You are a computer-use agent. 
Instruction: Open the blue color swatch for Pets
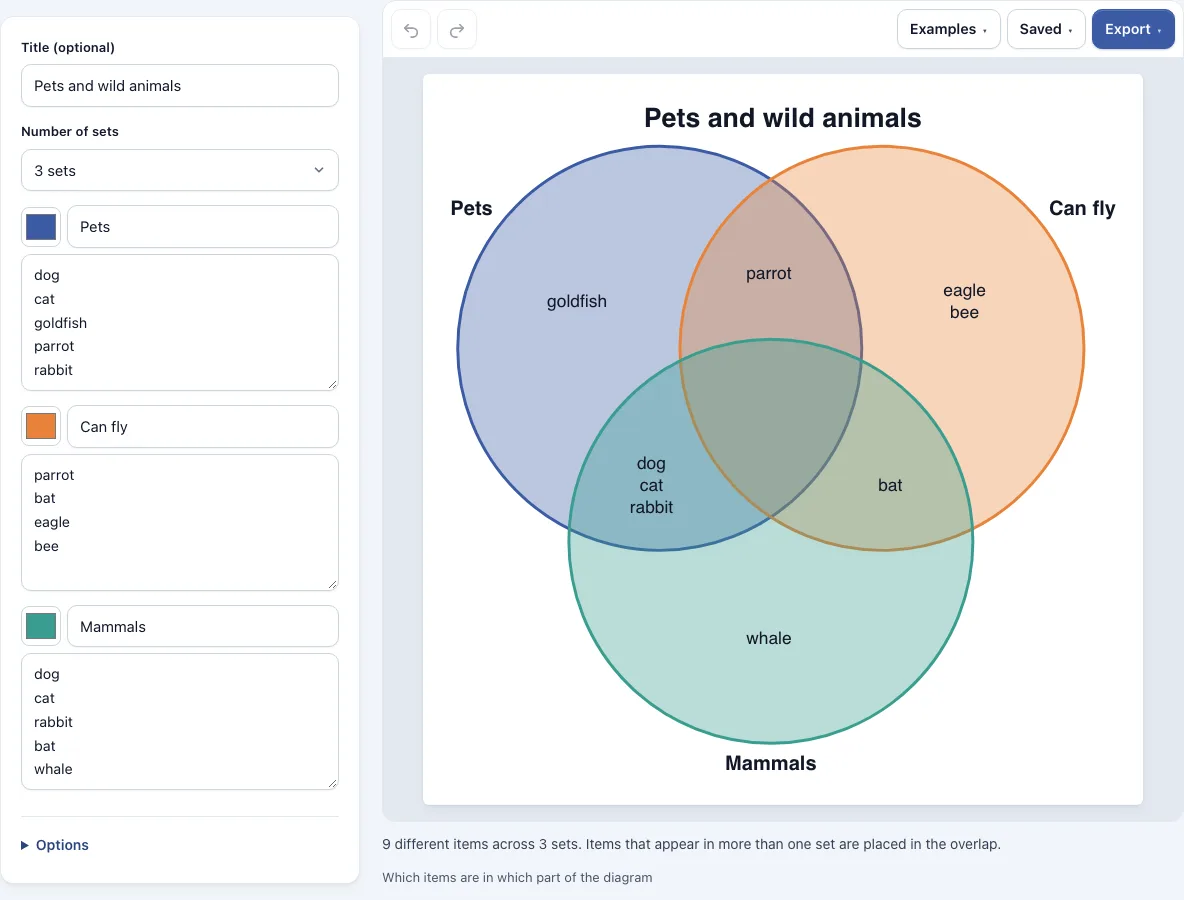pos(41,227)
